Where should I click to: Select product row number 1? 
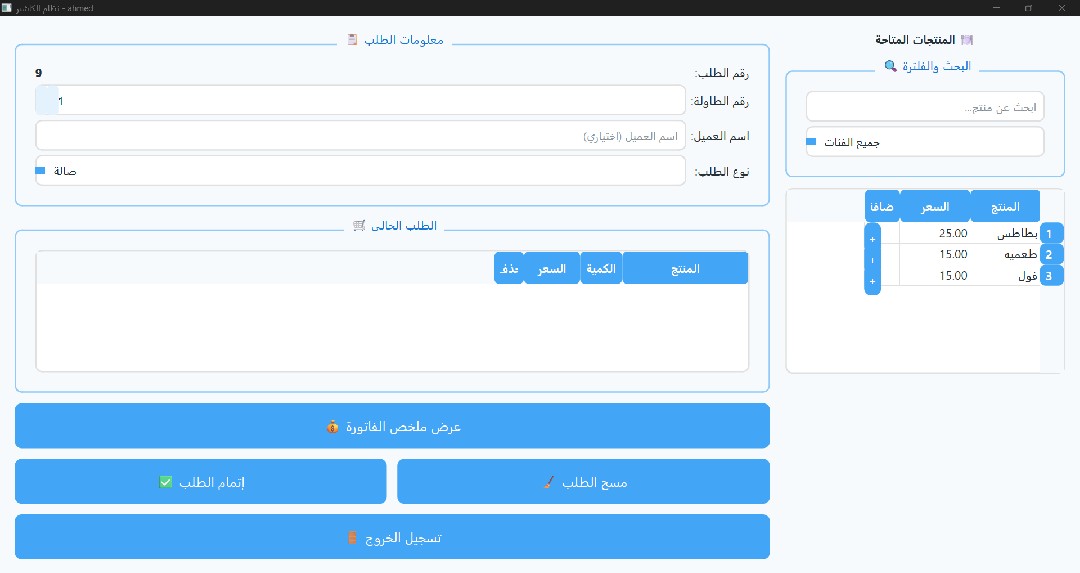tap(1050, 234)
